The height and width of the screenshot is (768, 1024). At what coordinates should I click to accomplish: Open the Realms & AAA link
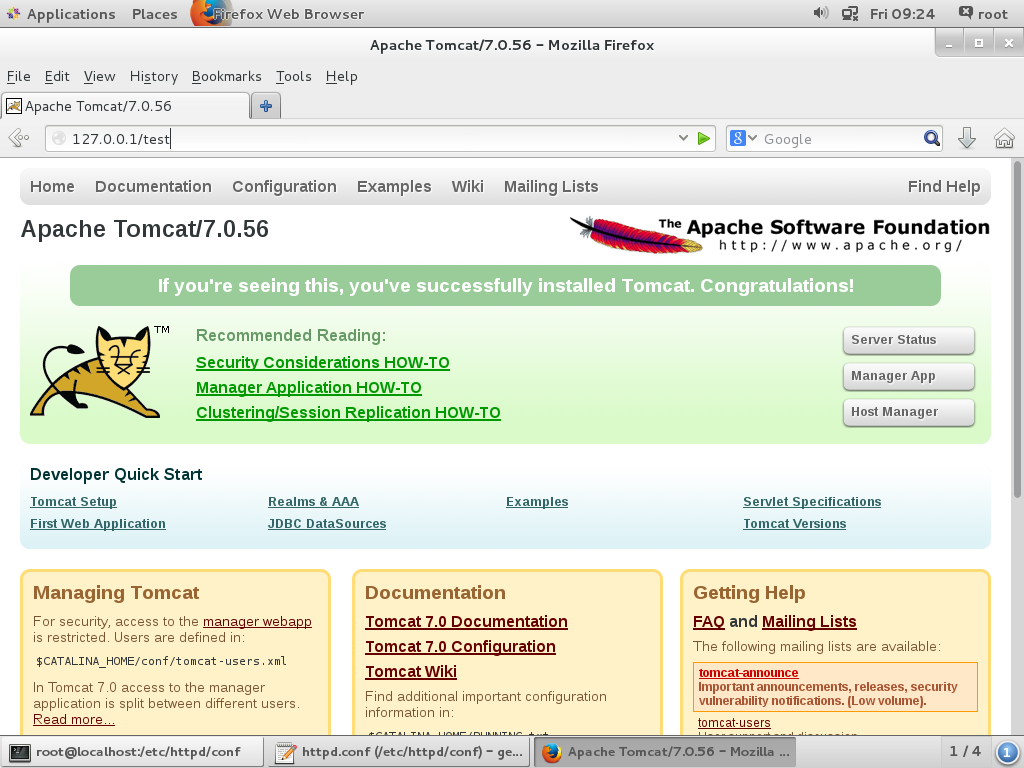point(313,502)
